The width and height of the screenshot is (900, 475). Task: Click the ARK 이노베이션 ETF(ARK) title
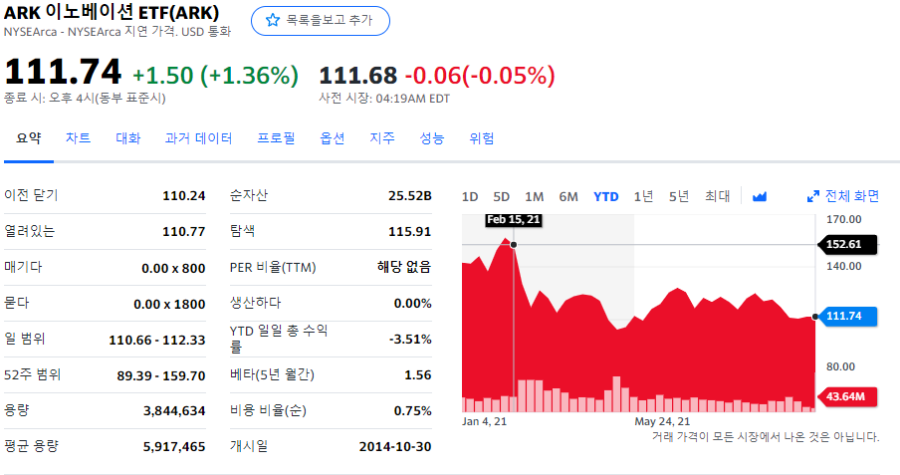(x=112, y=13)
